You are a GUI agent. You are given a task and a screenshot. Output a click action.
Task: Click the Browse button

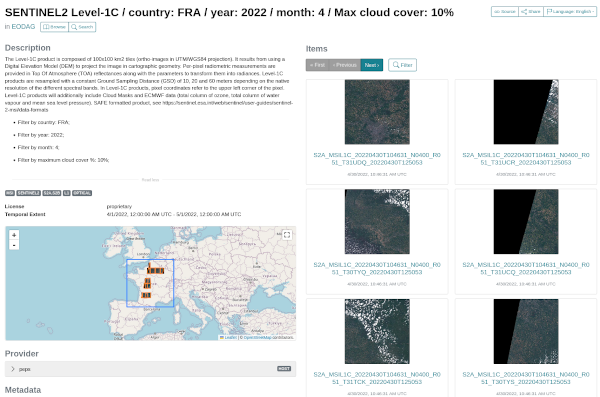pos(54,27)
